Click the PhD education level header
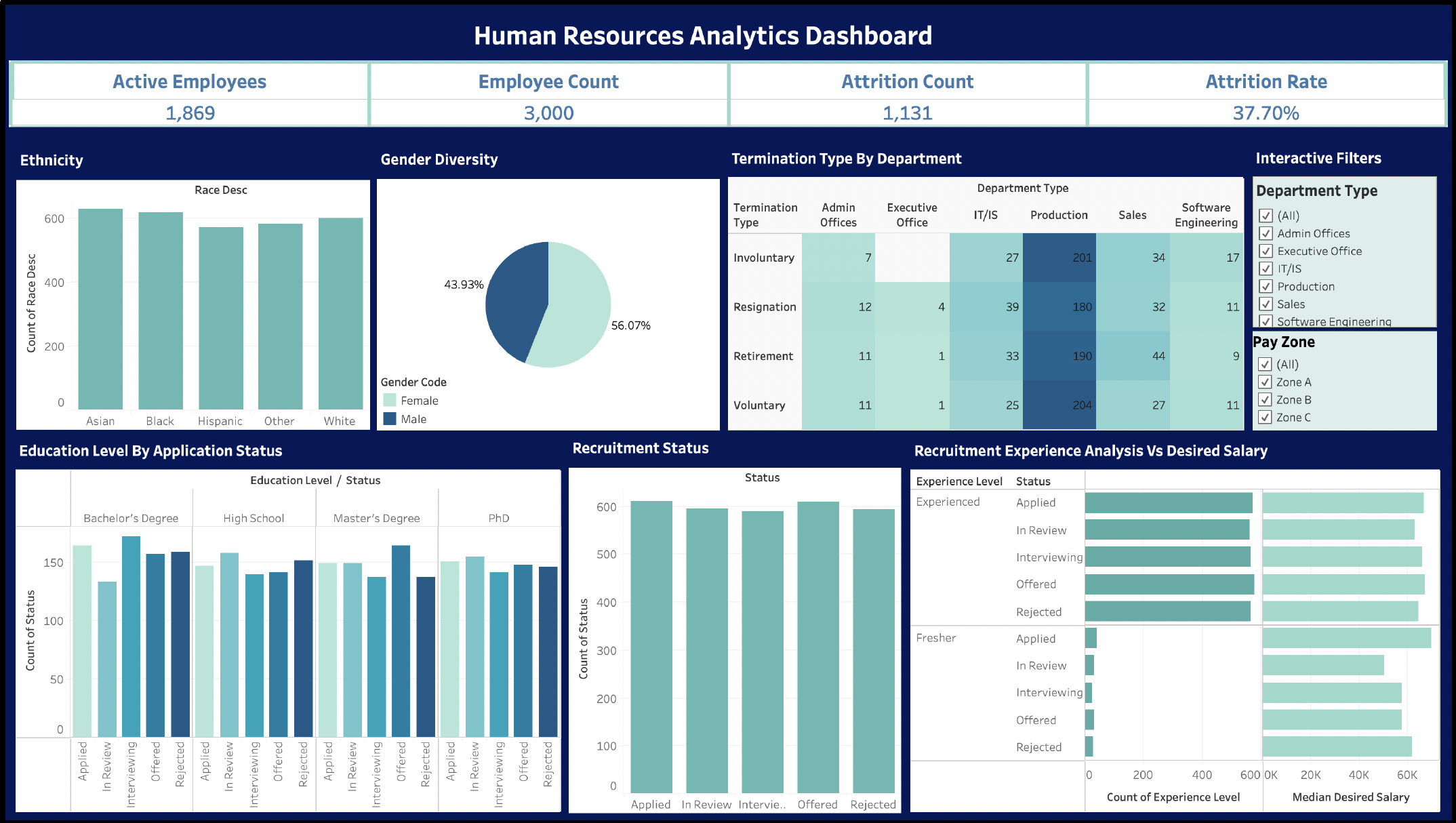 pos(499,518)
